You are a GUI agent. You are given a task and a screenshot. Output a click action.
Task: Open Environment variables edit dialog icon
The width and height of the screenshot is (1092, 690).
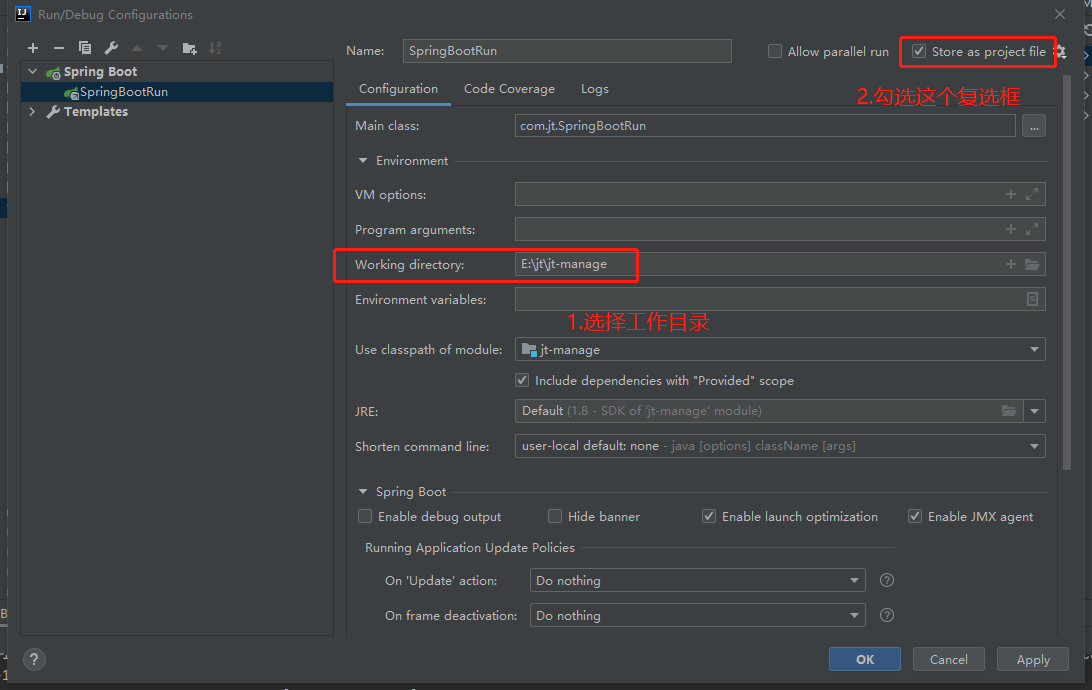point(1032,299)
